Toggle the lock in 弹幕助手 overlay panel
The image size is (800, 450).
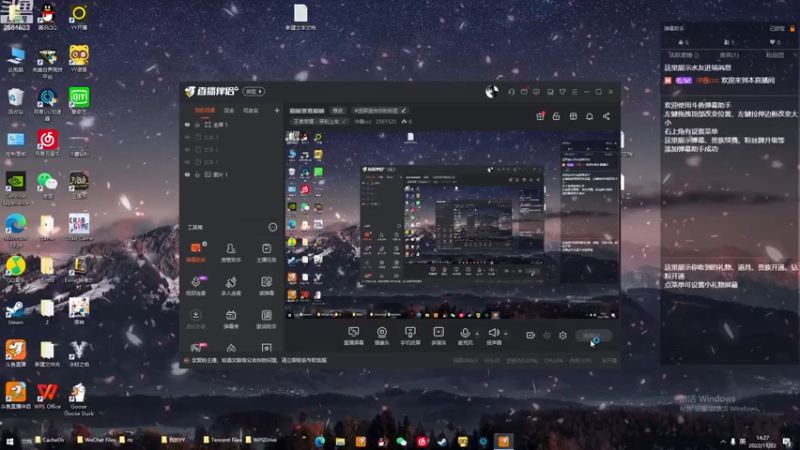tap(792, 29)
